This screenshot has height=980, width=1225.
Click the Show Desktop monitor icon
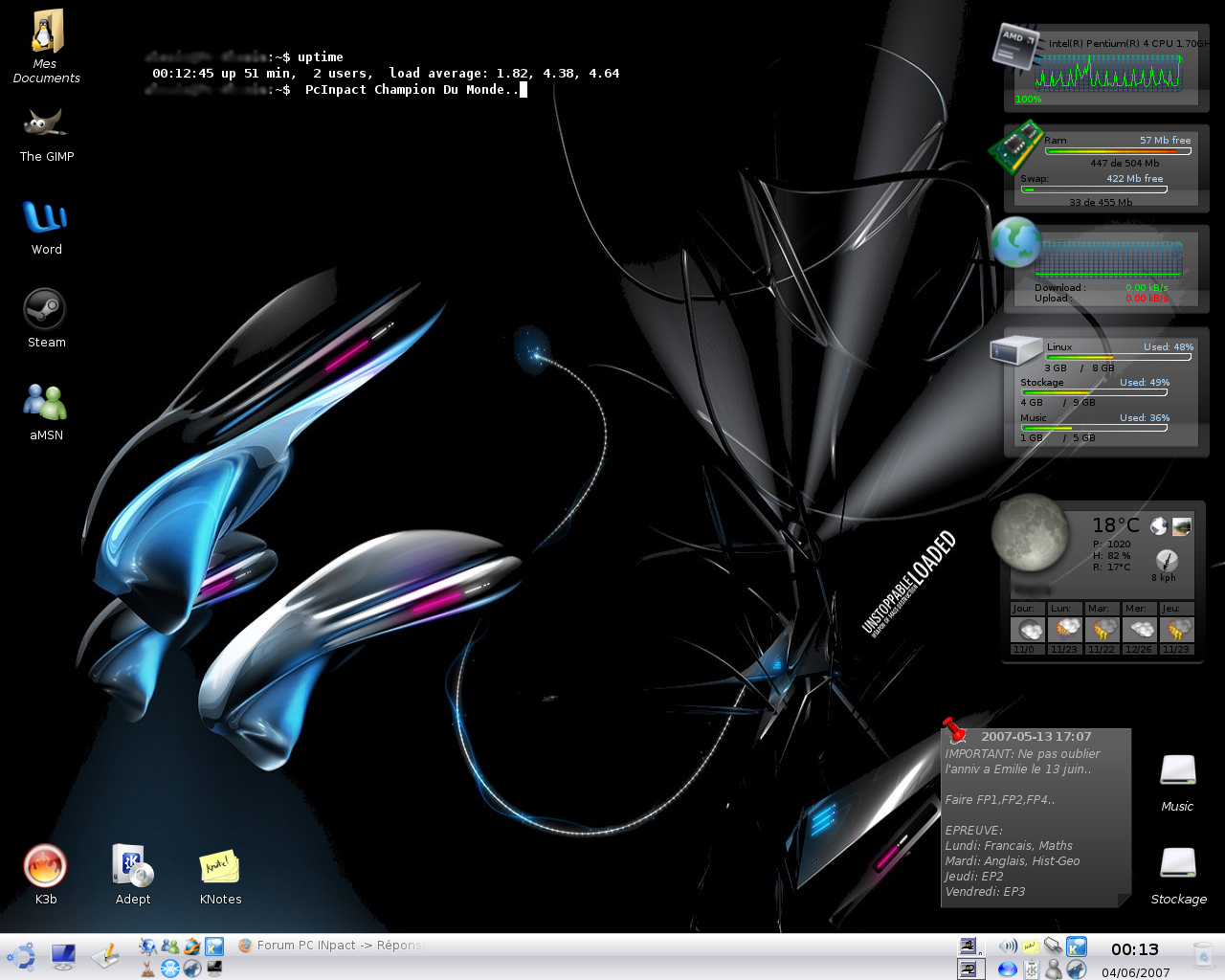pos(63,956)
